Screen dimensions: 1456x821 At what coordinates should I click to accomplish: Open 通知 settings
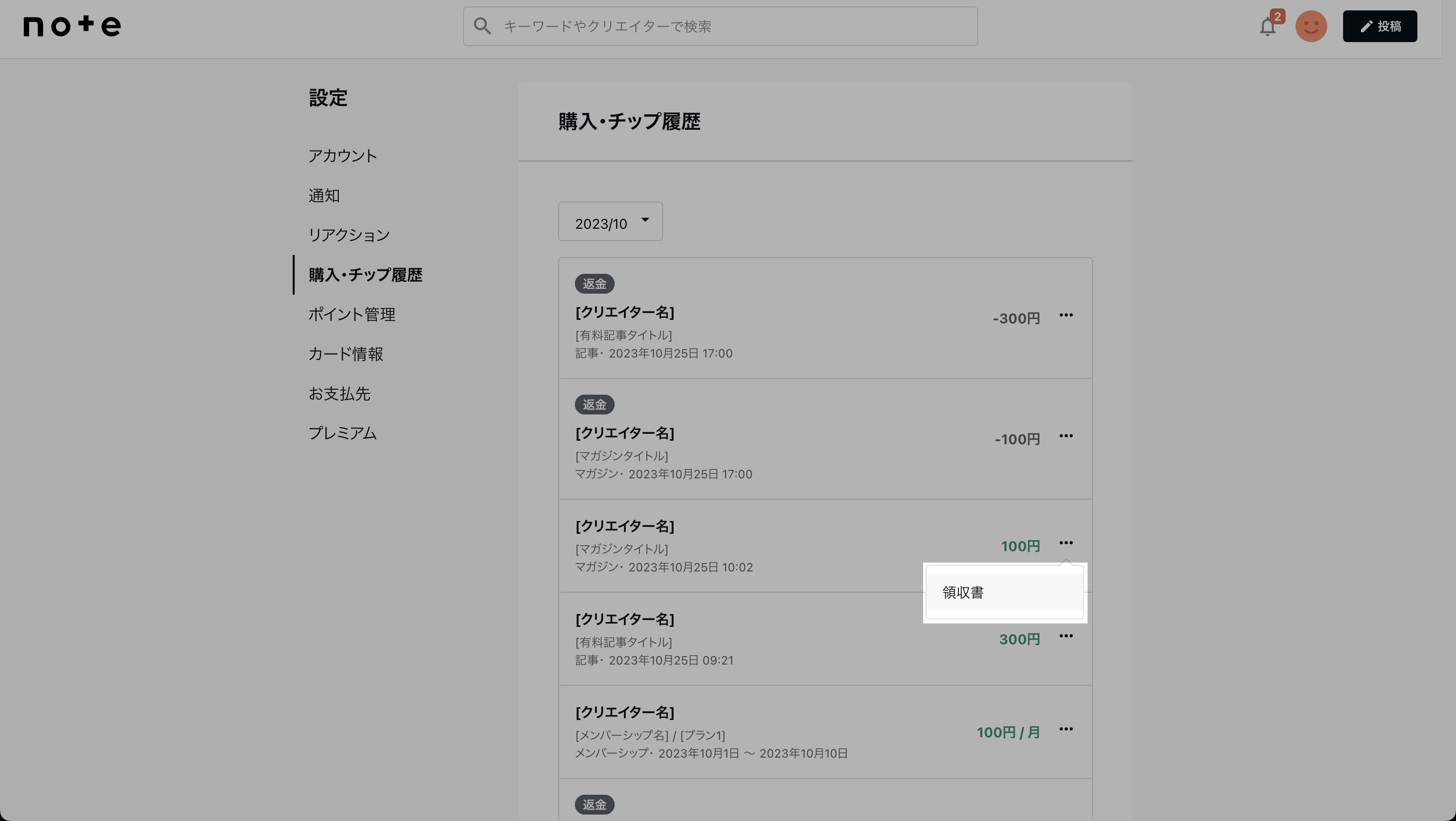point(324,196)
